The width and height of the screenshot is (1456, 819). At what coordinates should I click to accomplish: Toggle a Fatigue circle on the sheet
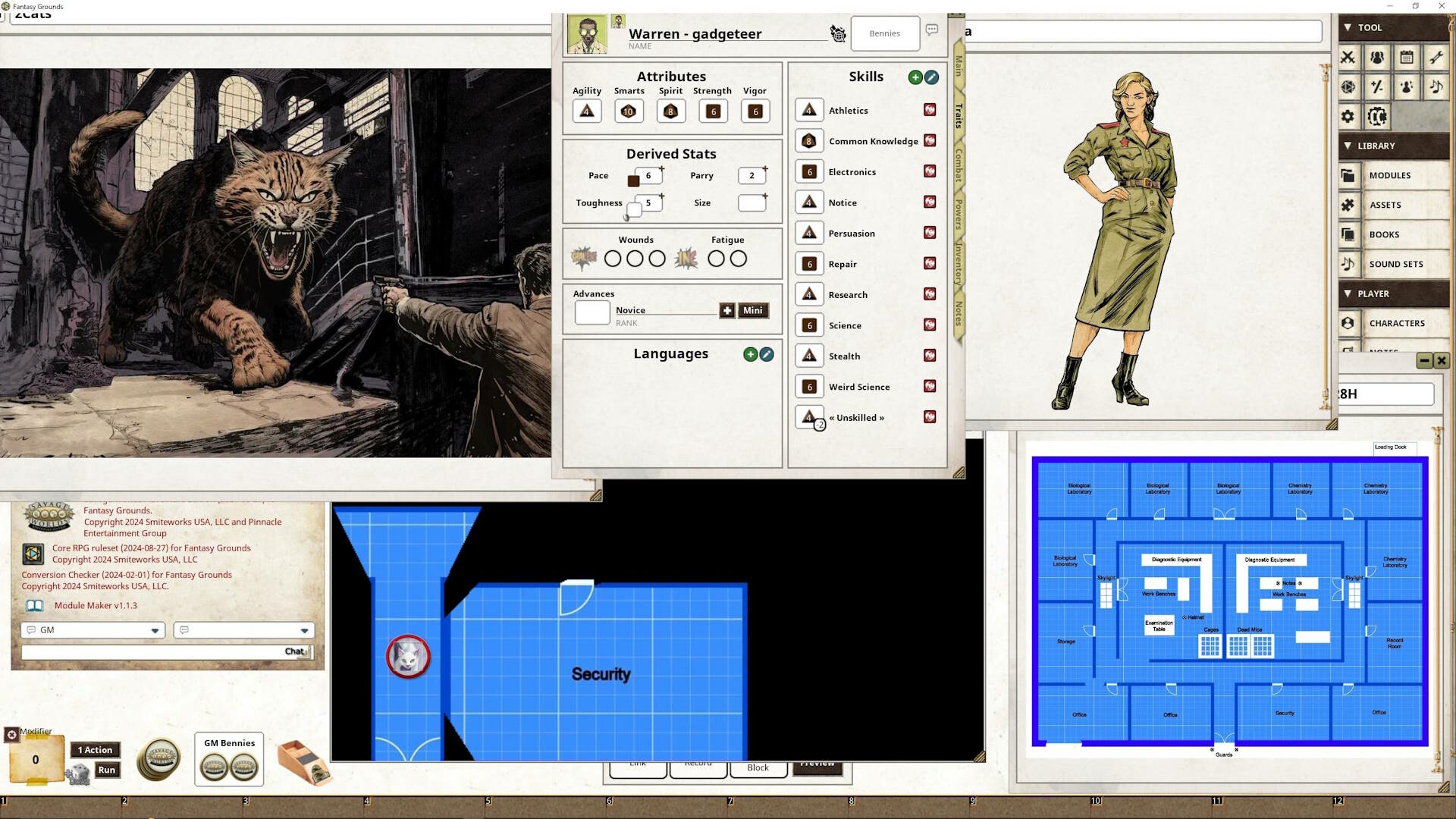(x=716, y=259)
